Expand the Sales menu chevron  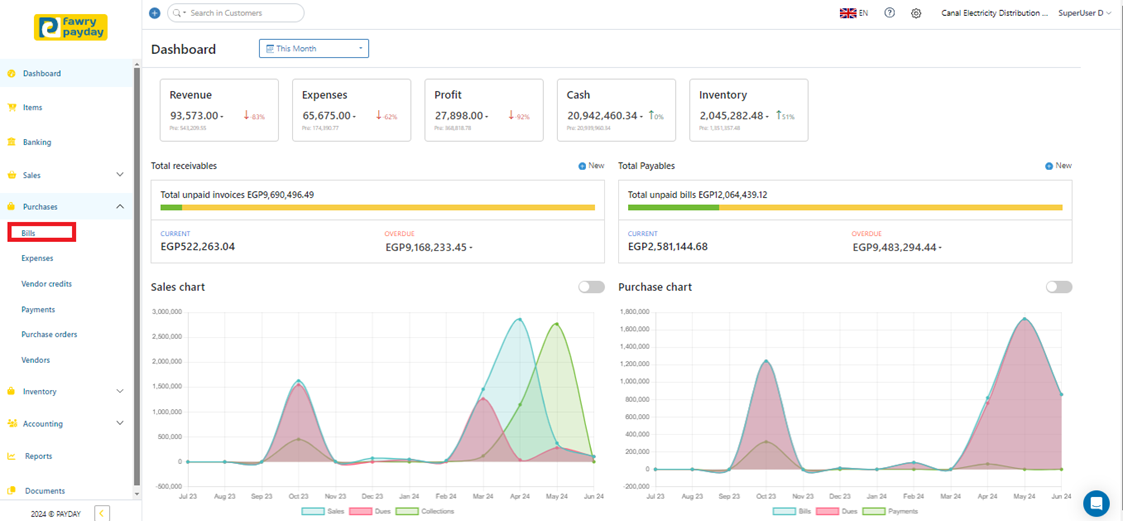click(120, 175)
